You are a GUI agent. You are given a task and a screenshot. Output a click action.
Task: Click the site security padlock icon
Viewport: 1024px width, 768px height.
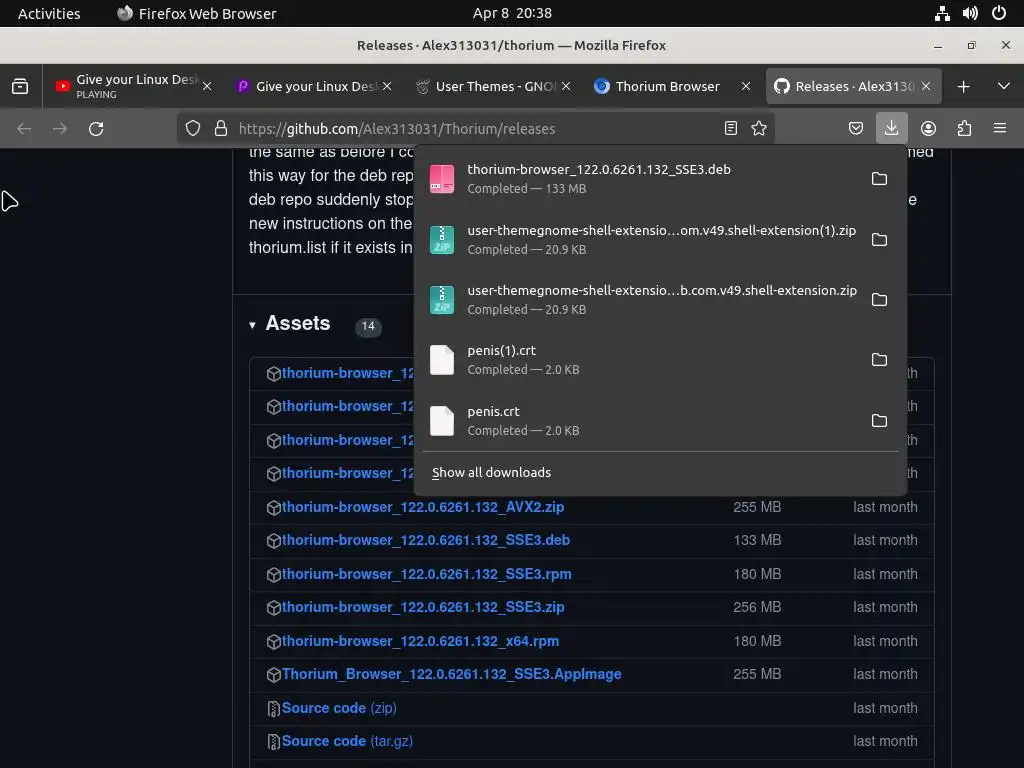[x=221, y=128]
